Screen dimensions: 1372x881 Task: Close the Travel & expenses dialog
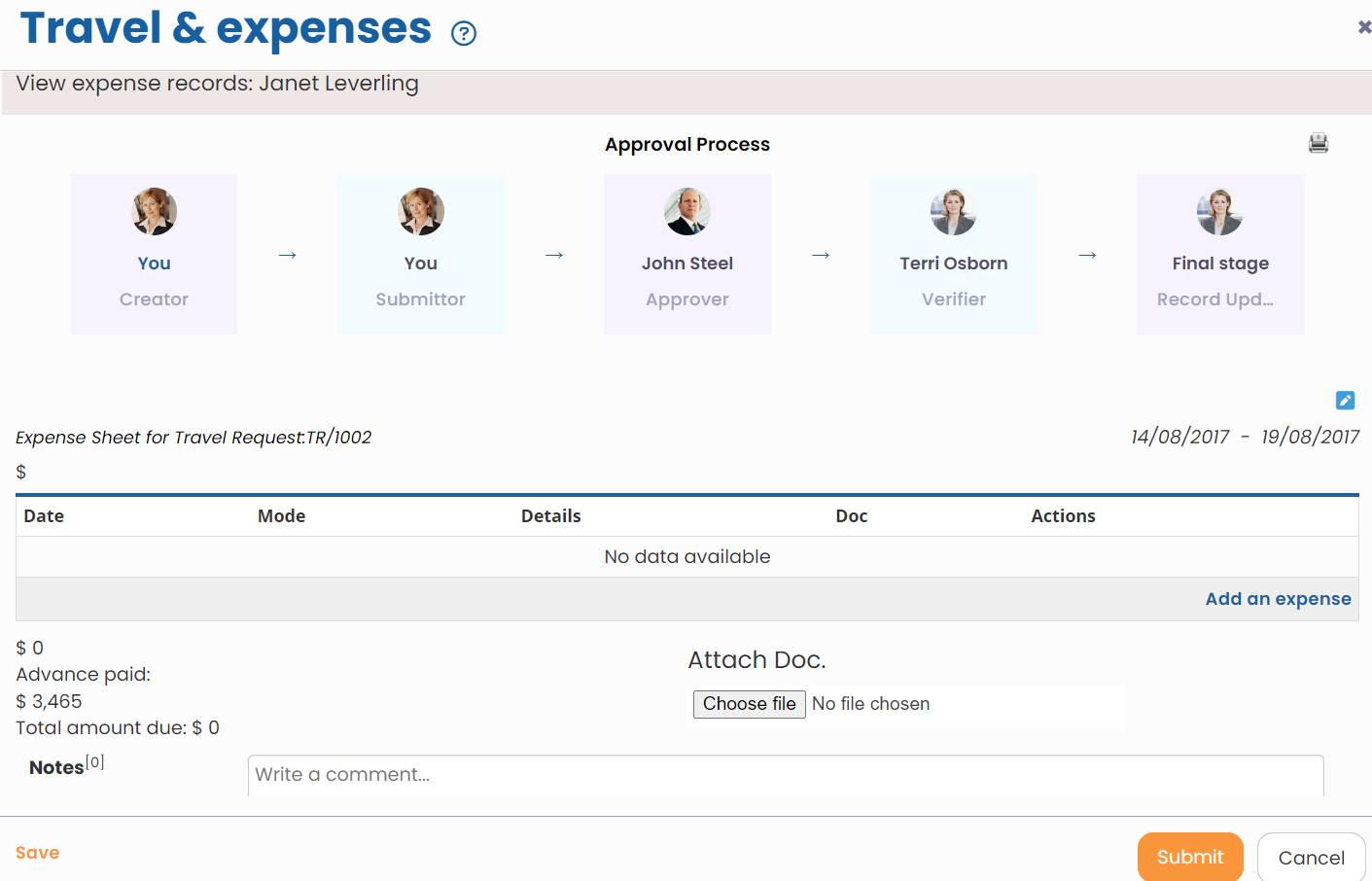(1364, 27)
